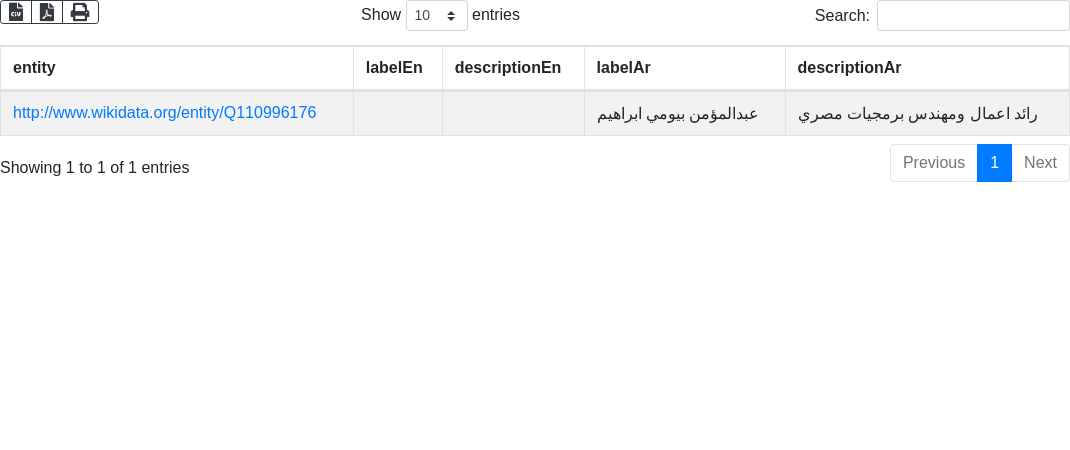Click the 'Showing 1 to 1' info text
1070x450 pixels.
[95, 168]
